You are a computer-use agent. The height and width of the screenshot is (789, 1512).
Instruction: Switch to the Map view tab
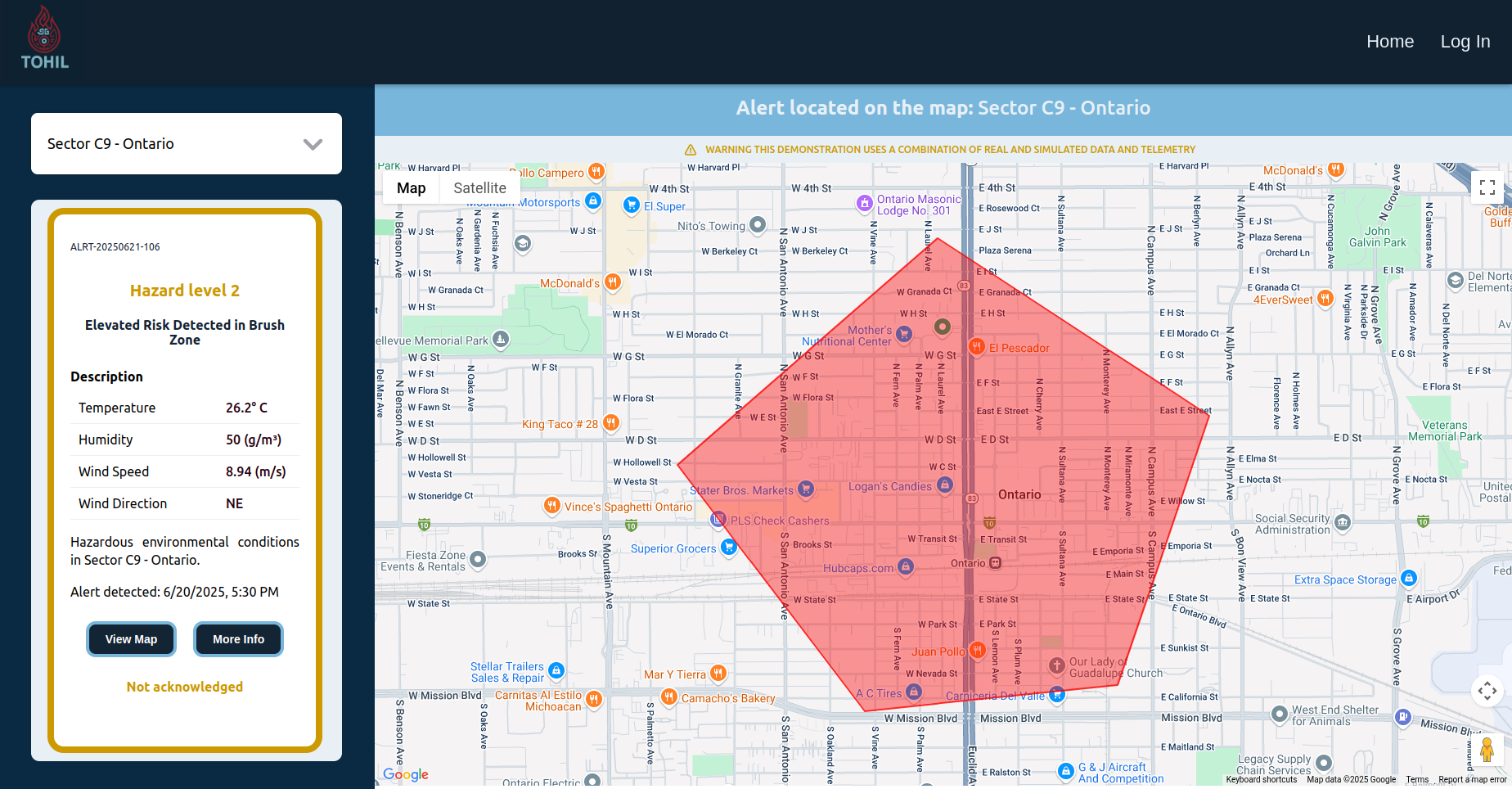click(x=412, y=188)
